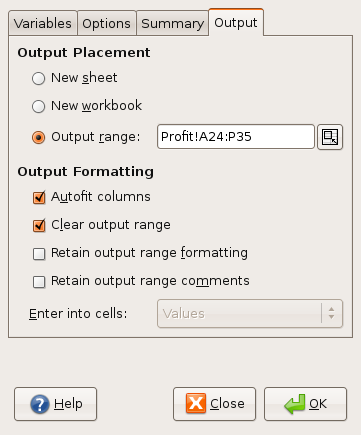Disable Clear output range checkbox
The image size is (361, 435).
coord(39,225)
